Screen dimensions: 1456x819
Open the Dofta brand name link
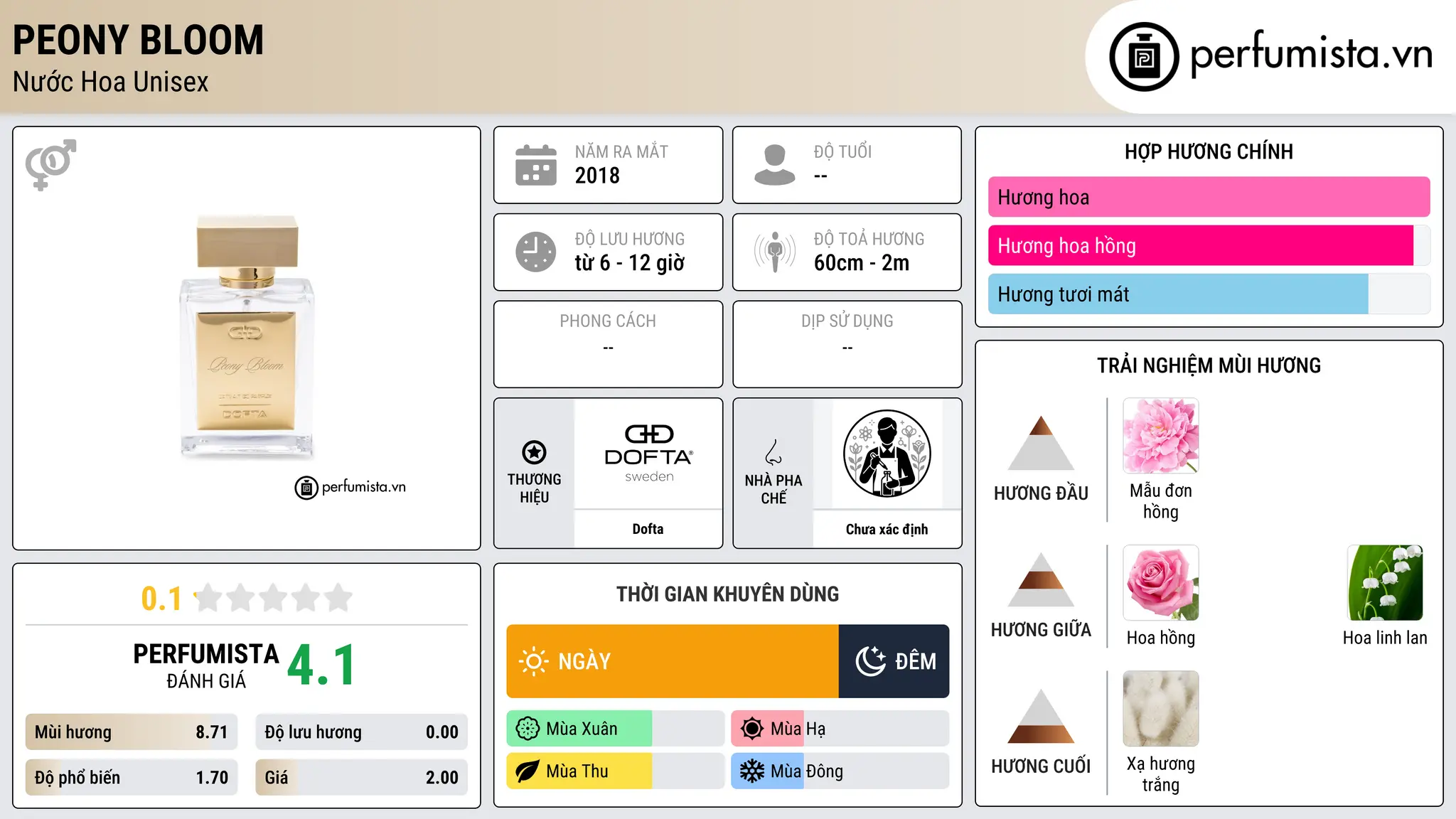point(648,529)
